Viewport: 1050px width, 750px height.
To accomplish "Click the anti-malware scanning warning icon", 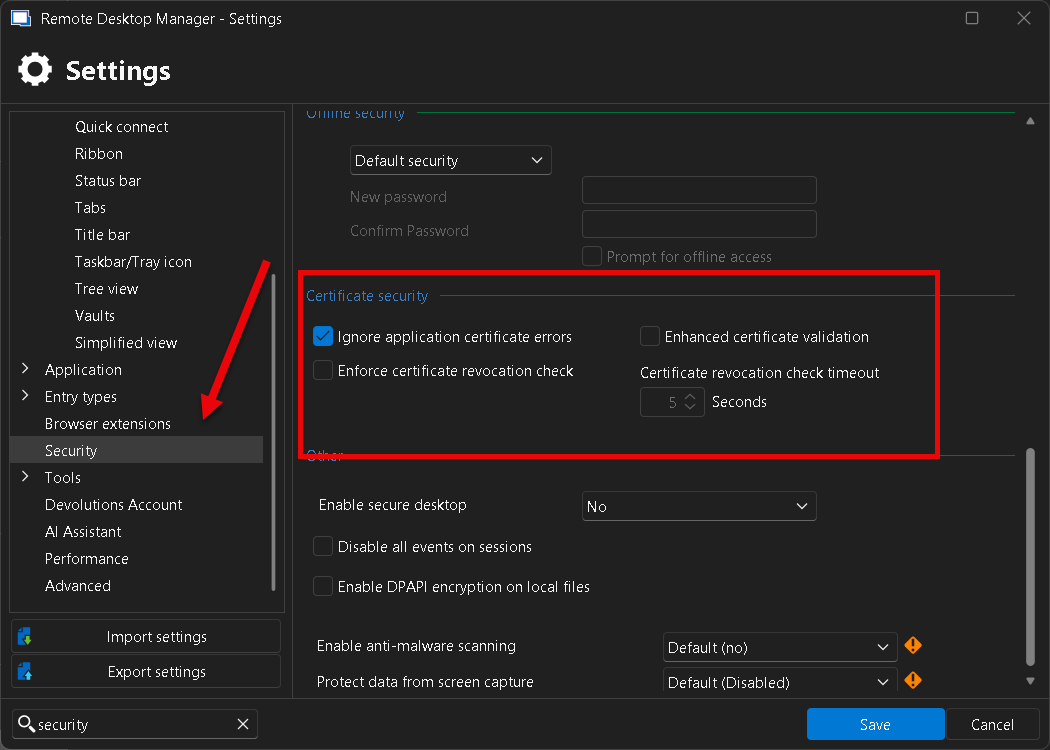I will tap(913, 646).
